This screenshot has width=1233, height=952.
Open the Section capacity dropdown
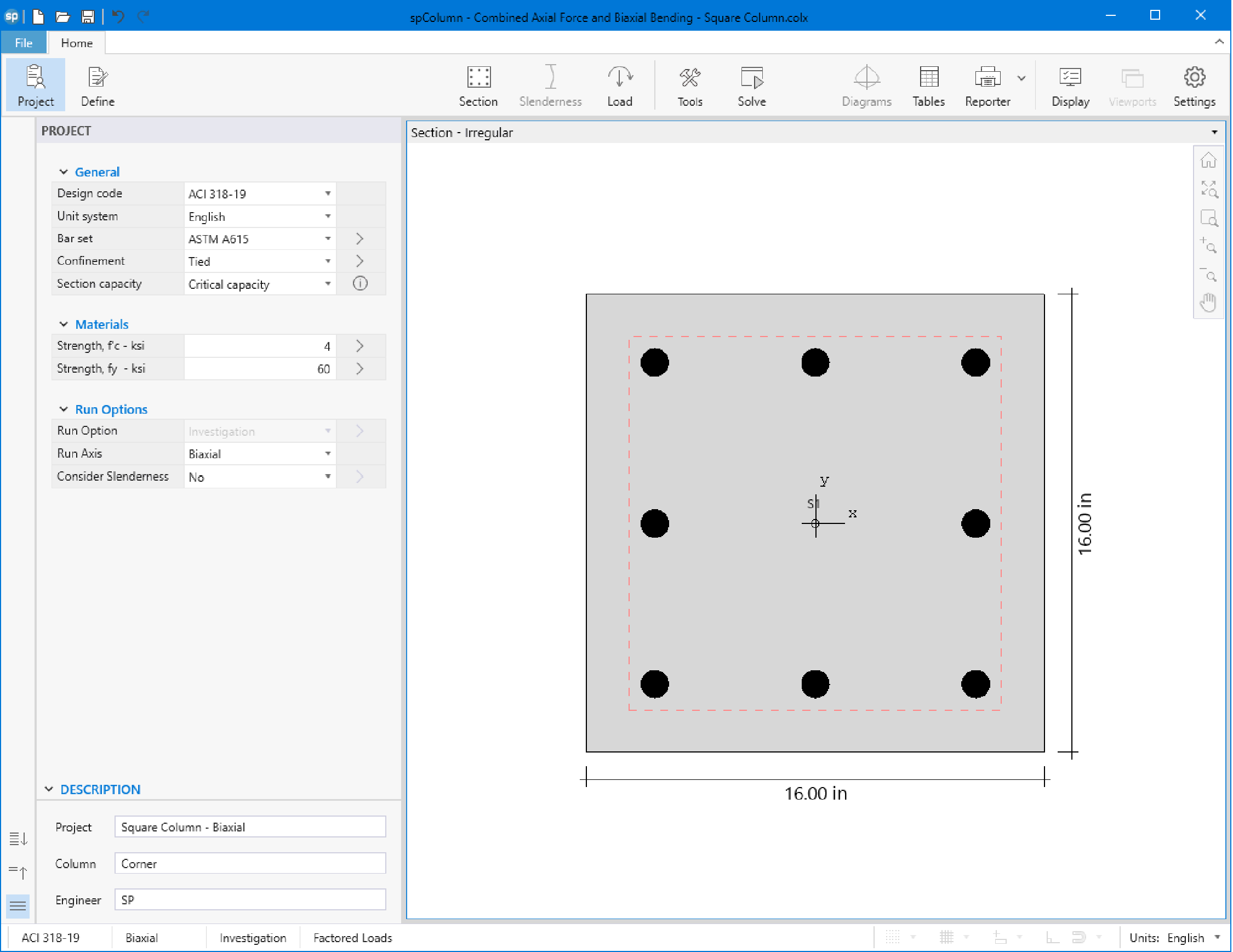(x=328, y=284)
